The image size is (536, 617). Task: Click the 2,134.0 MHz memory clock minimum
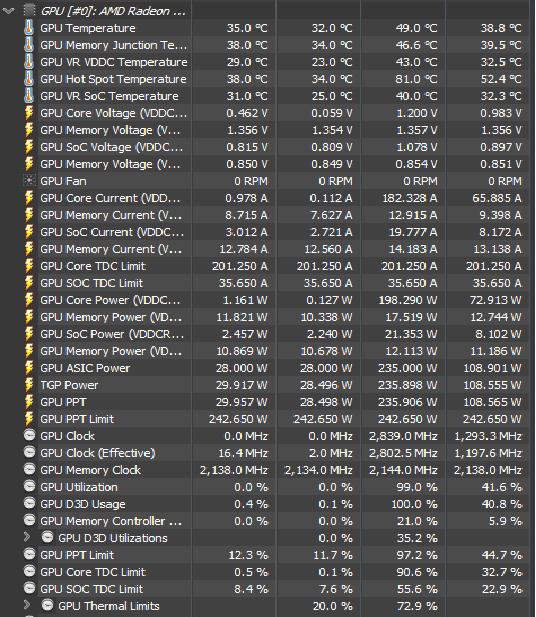coord(318,470)
